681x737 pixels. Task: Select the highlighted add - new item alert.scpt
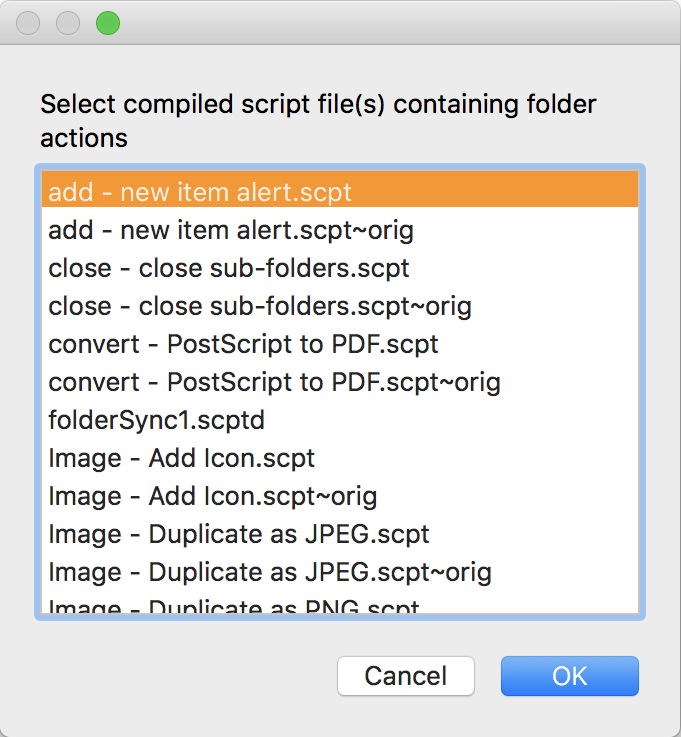pos(200,192)
